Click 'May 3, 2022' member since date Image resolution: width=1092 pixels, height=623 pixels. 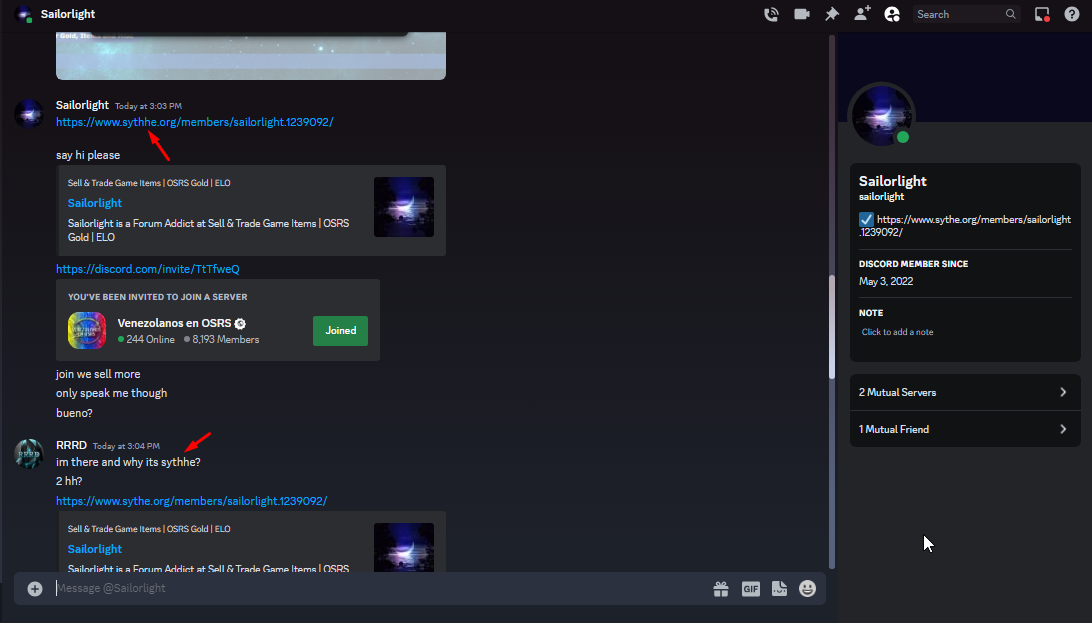pyautogui.click(x=886, y=281)
